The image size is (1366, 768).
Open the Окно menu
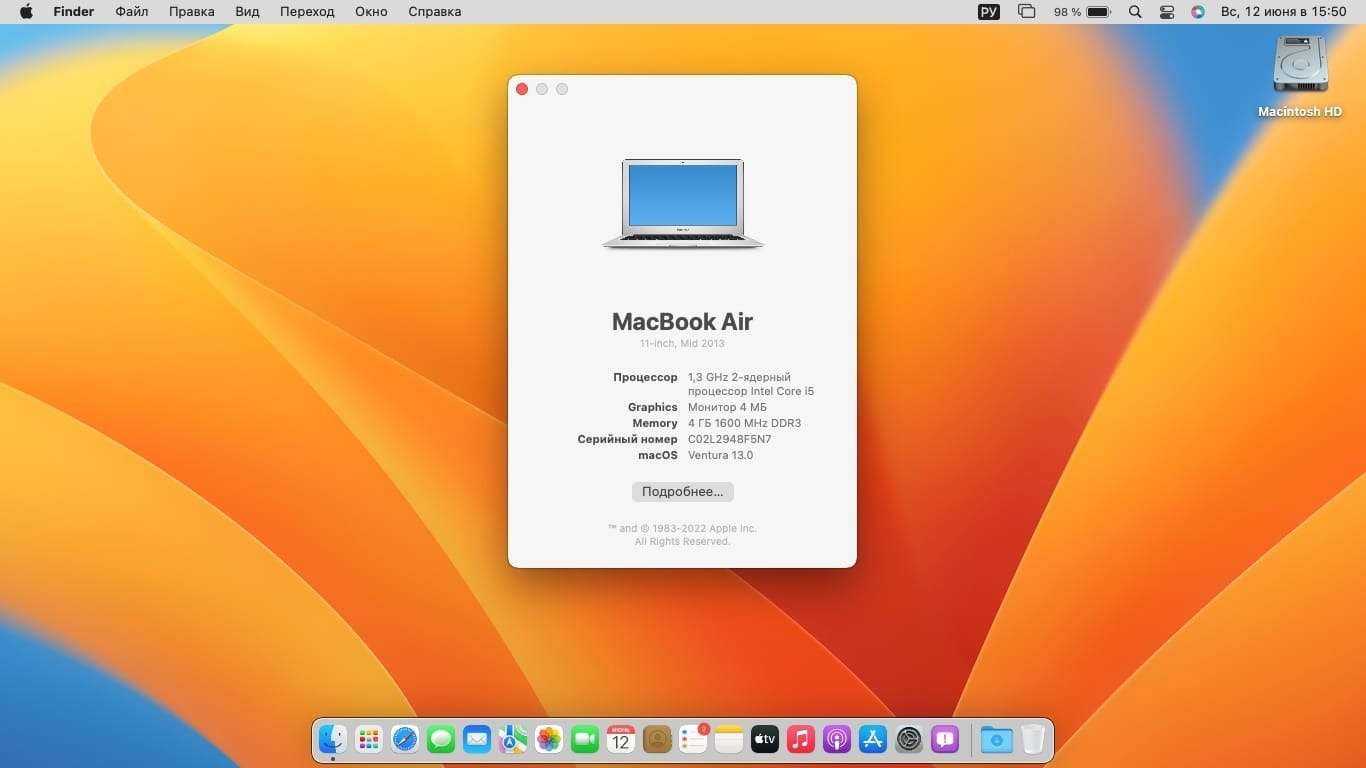[371, 12]
